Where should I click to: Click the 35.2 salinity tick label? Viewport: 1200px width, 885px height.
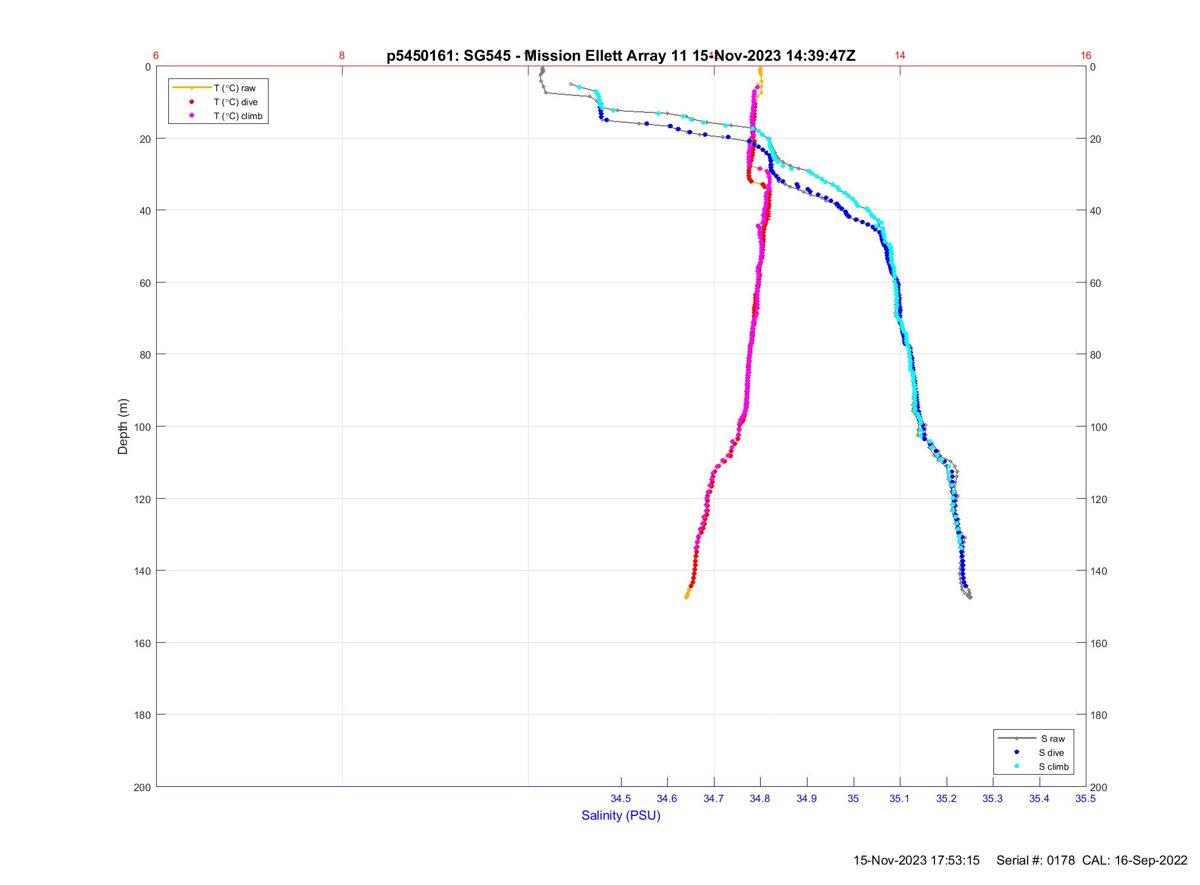coord(946,798)
